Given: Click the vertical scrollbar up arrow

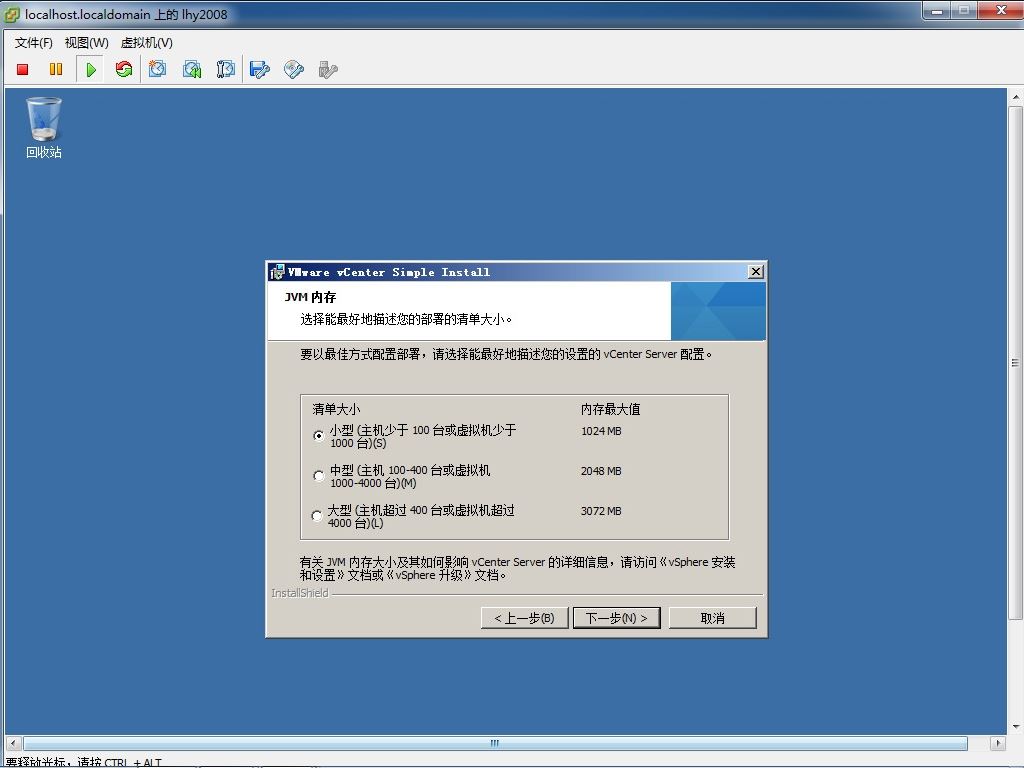Looking at the screenshot, I should pyautogui.click(x=1016, y=97).
